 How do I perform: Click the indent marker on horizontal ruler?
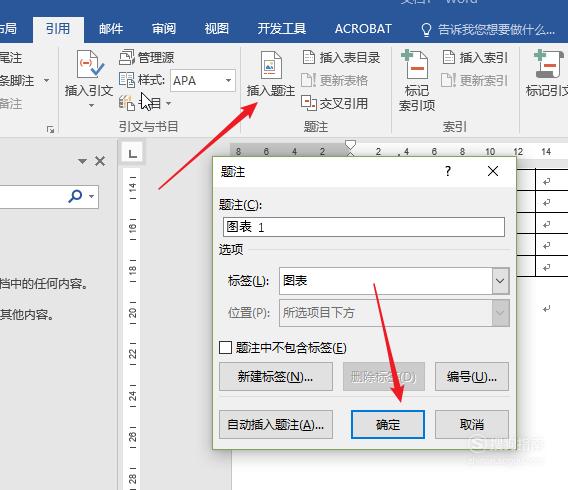point(350,148)
